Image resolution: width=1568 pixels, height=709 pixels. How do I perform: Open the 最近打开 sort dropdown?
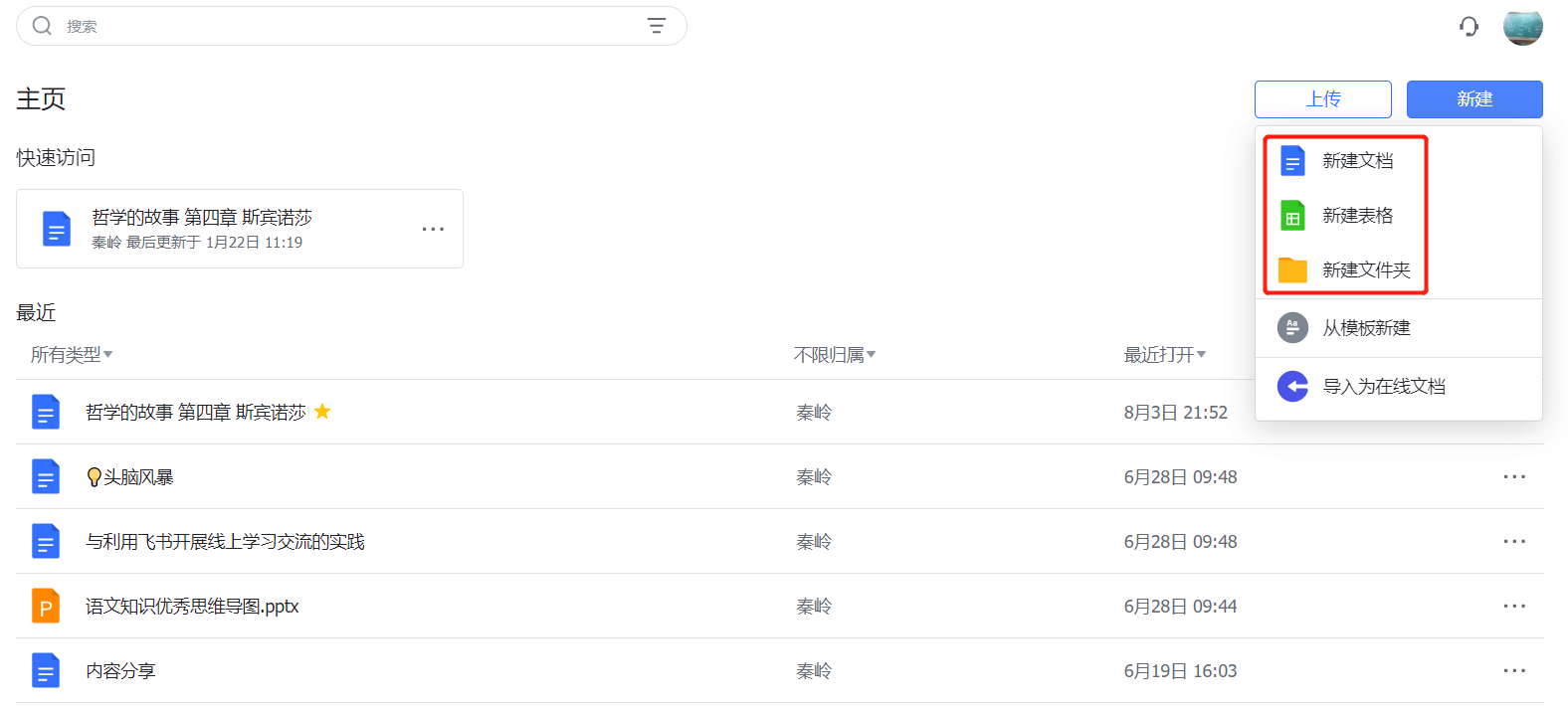[1165, 355]
